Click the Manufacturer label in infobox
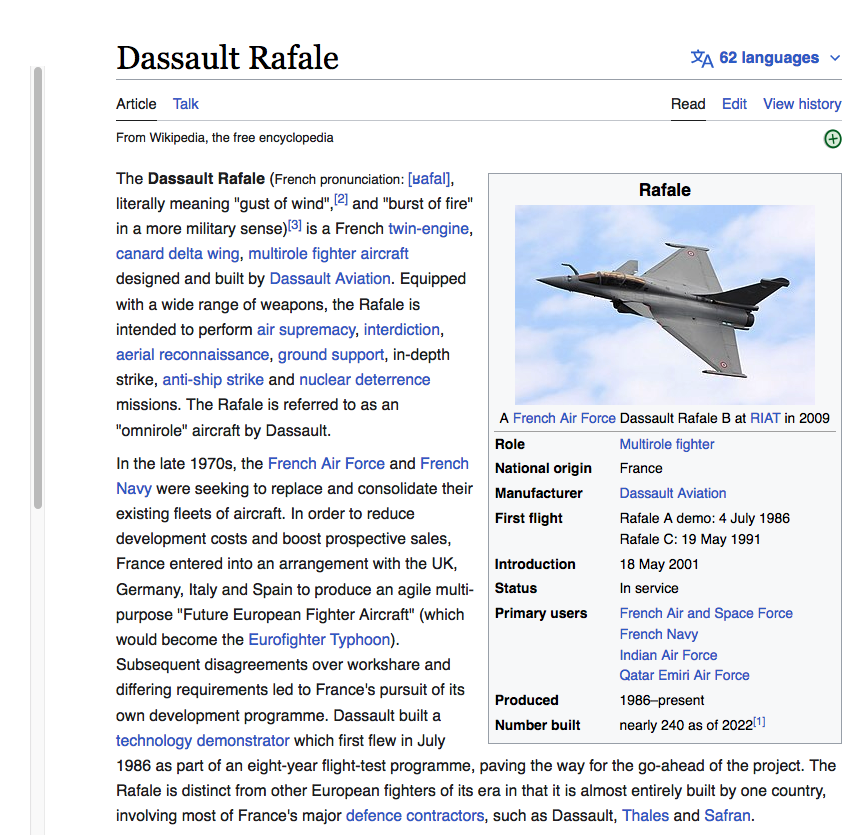This screenshot has width=867, height=835. click(539, 493)
